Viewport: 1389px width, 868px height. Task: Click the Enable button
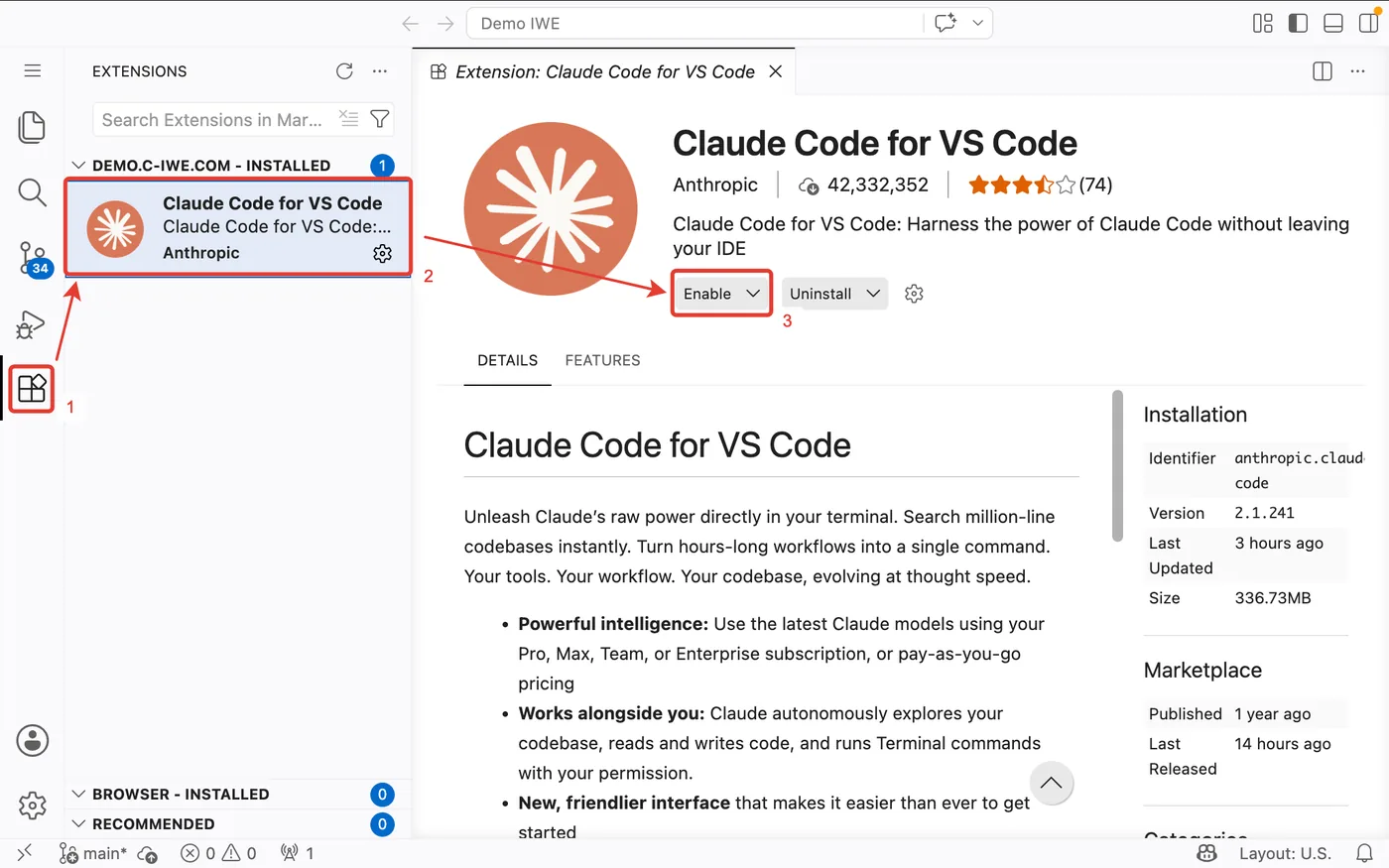tap(707, 294)
